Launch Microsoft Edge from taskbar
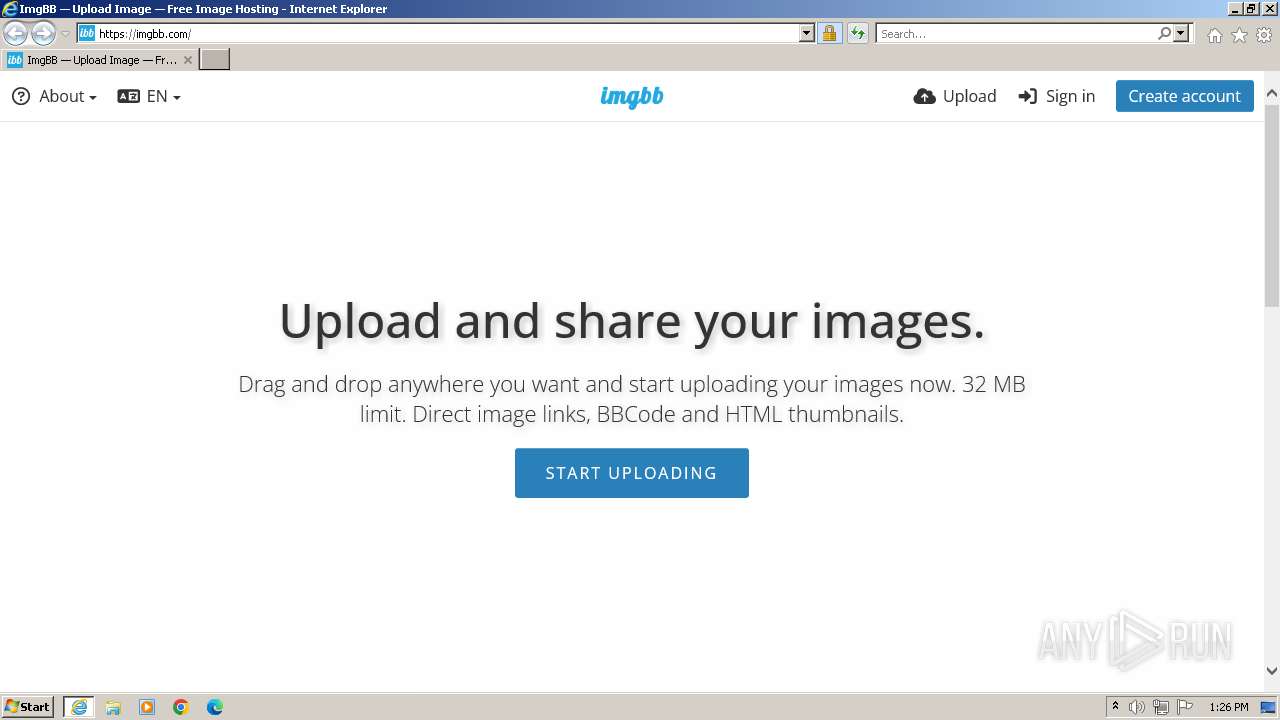Screen dimensions: 1280x720 point(215,707)
